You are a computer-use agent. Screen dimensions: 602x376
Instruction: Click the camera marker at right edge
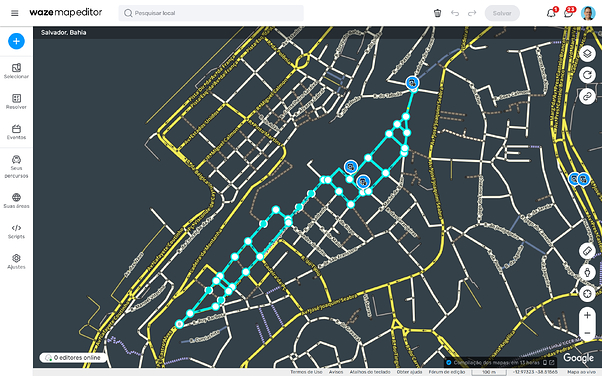[583, 179]
